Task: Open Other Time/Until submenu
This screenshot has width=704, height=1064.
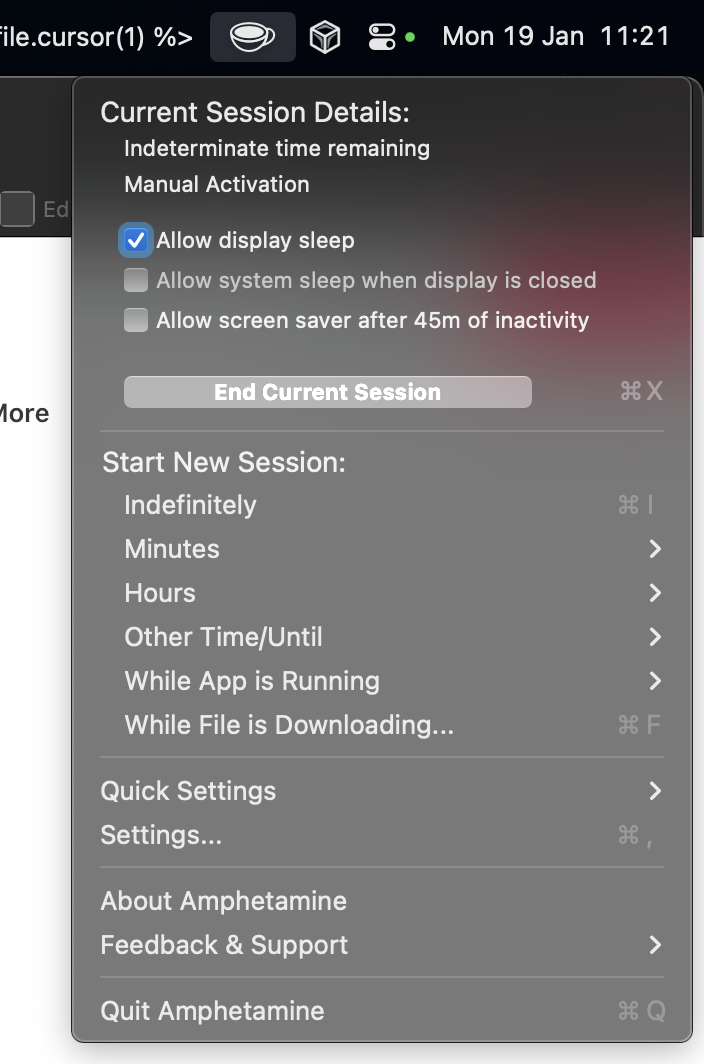Action: pyautogui.click(x=223, y=637)
